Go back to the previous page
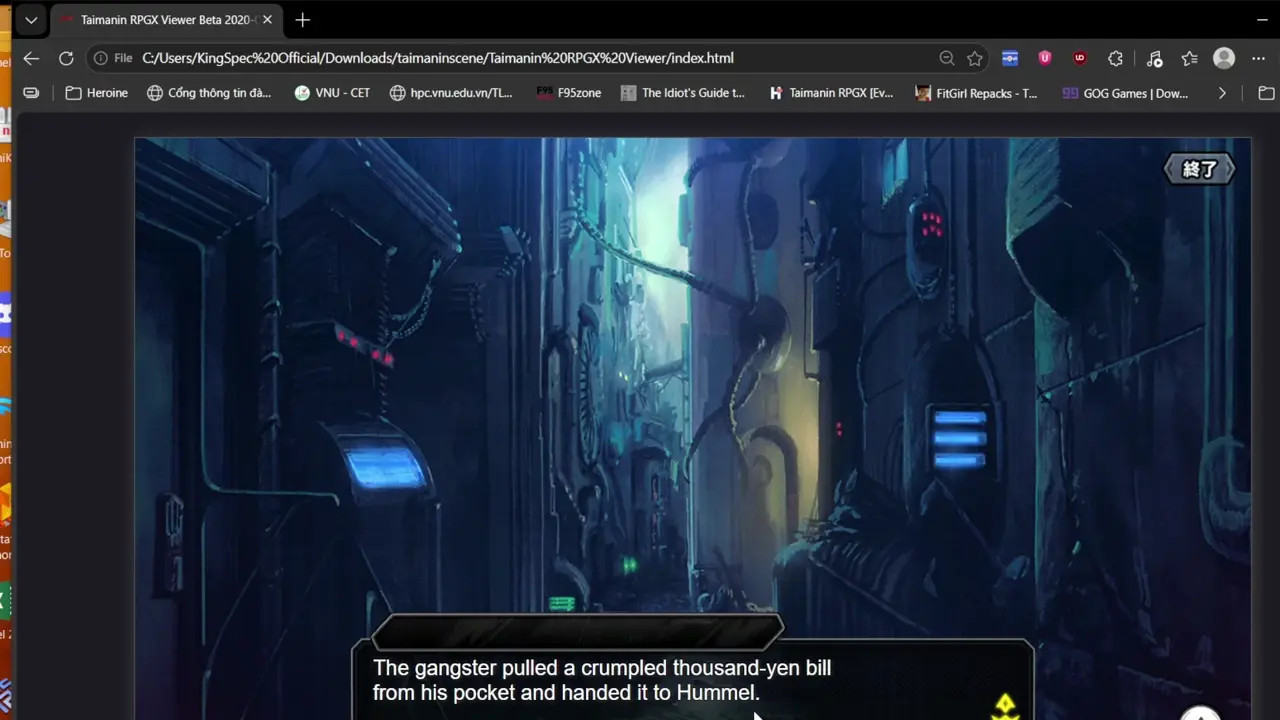 tap(31, 58)
